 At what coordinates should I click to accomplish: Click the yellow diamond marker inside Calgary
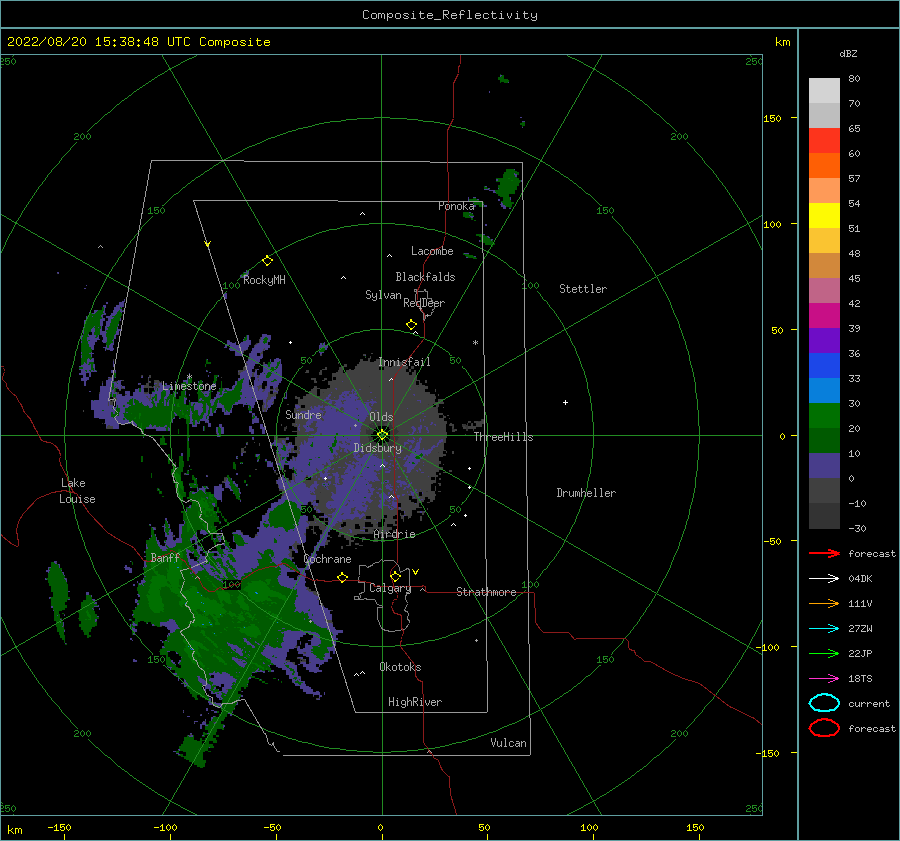pos(395,576)
